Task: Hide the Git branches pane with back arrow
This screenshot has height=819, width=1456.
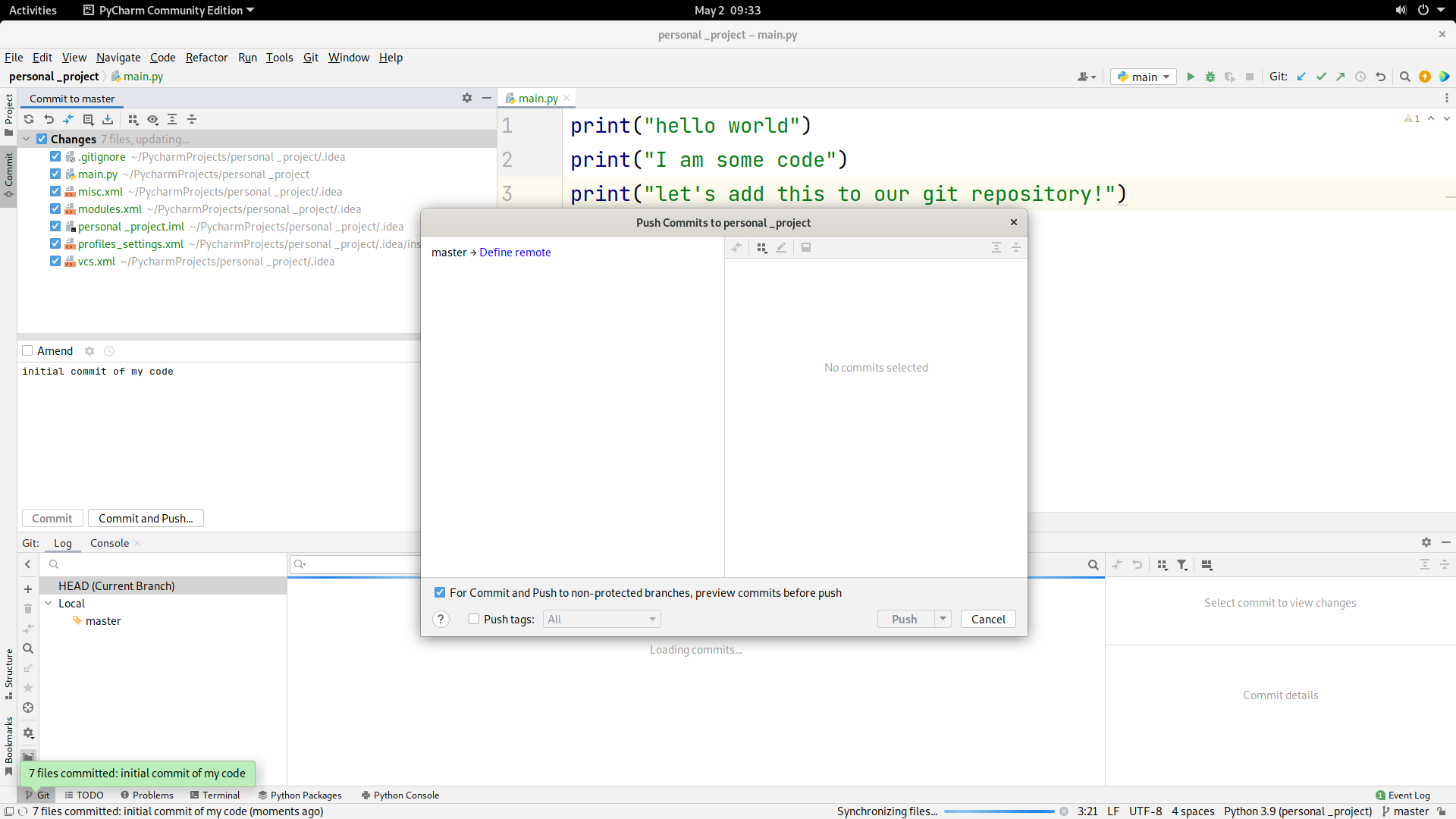Action: (28, 564)
